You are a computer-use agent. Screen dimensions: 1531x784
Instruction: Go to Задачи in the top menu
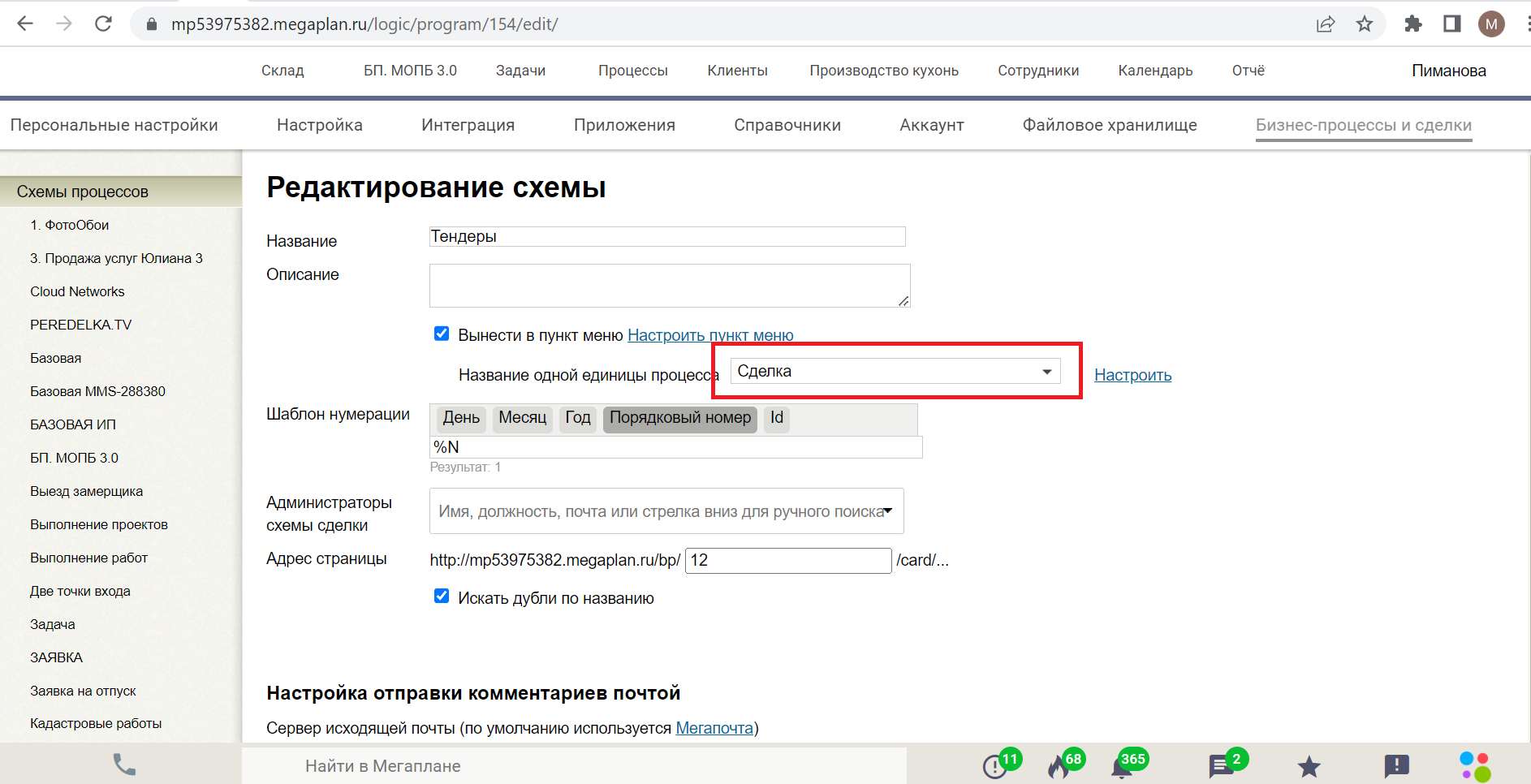(520, 71)
